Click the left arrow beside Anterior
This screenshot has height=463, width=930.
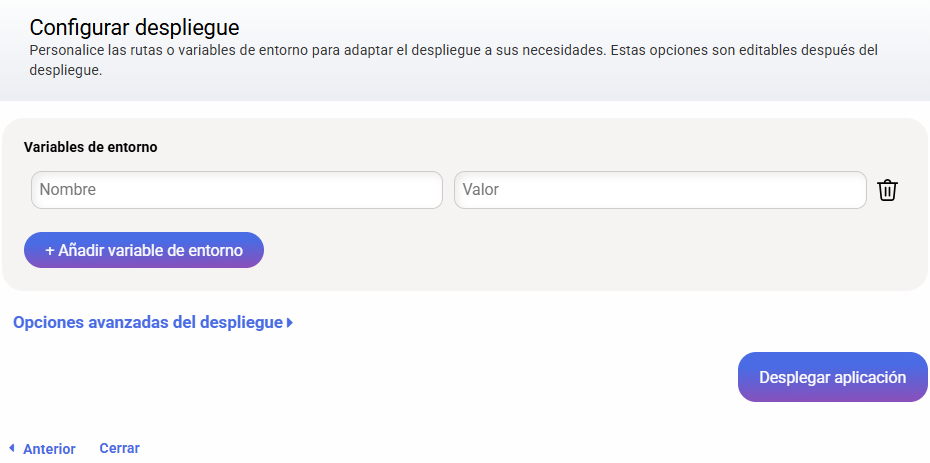point(11,448)
